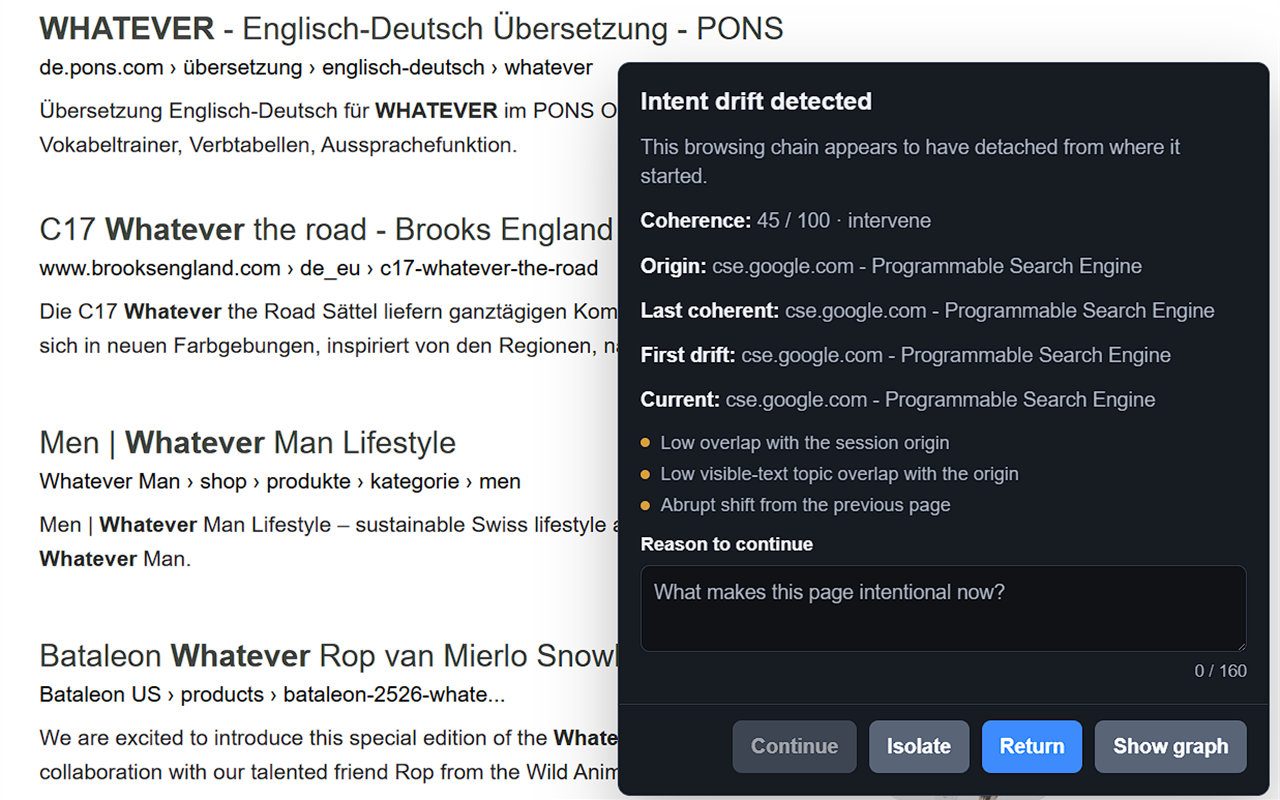Screen dimensions: 1280x800
Task: Click the Reason to continue label
Action: (x=727, y=544)
